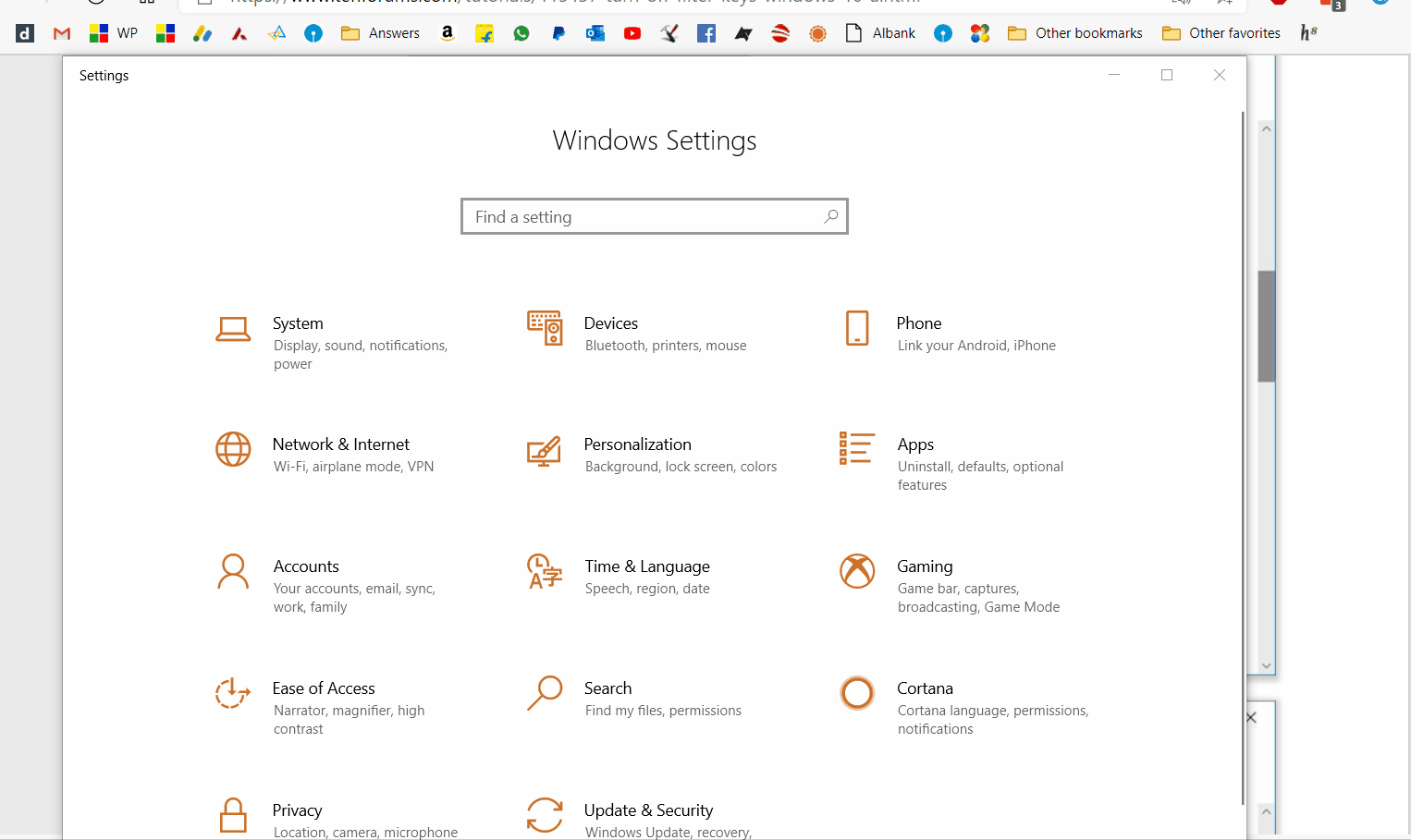1411x840 pixels.
Task: Click 'Game bar, captures, broadcasting, Game Mode' text
Action: tap(978, 598)
